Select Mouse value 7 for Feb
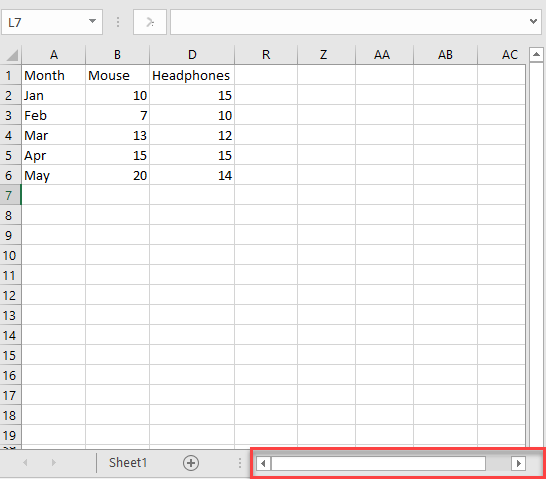 117,115
